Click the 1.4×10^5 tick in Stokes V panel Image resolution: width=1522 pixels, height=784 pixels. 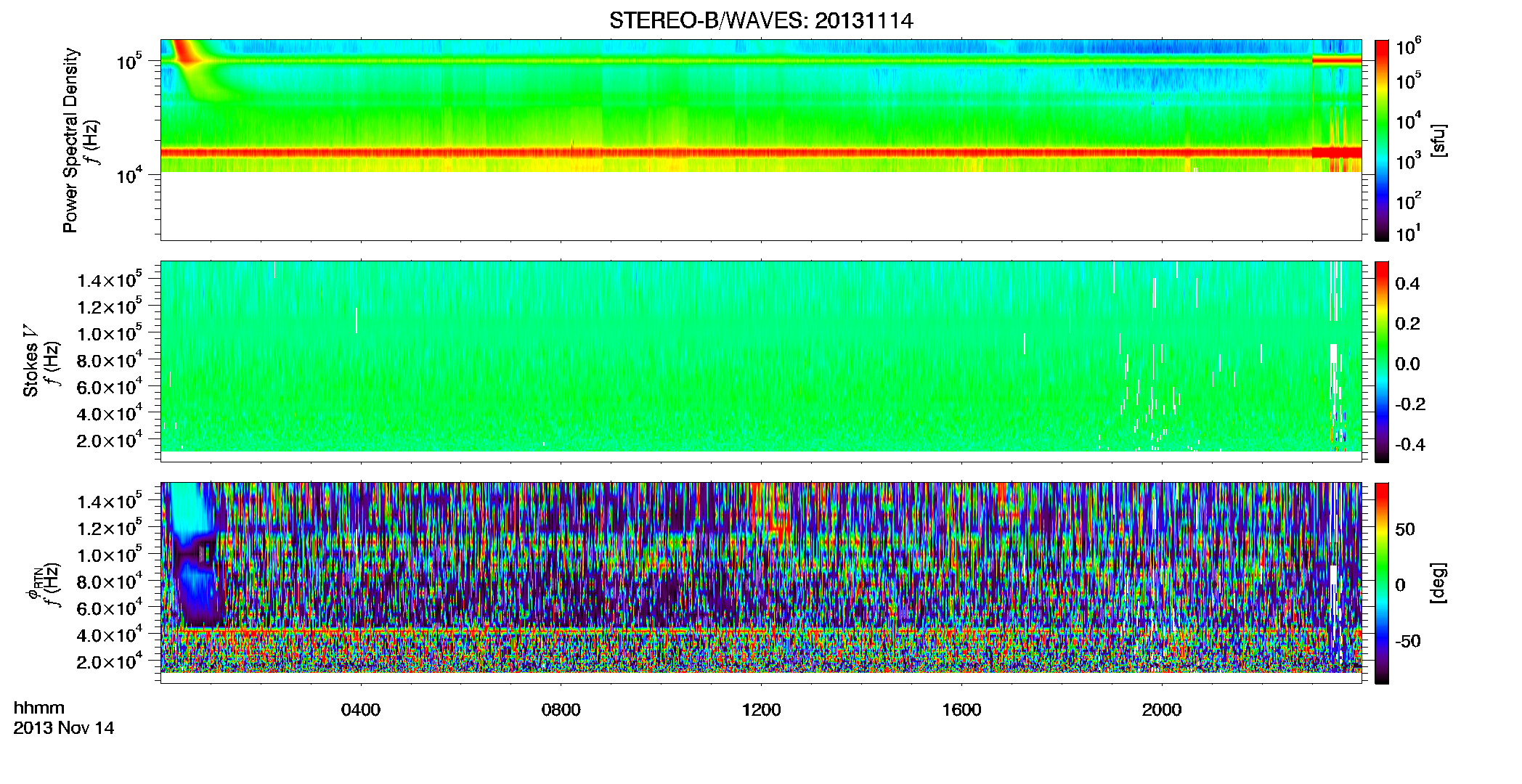tap(110, 280)
